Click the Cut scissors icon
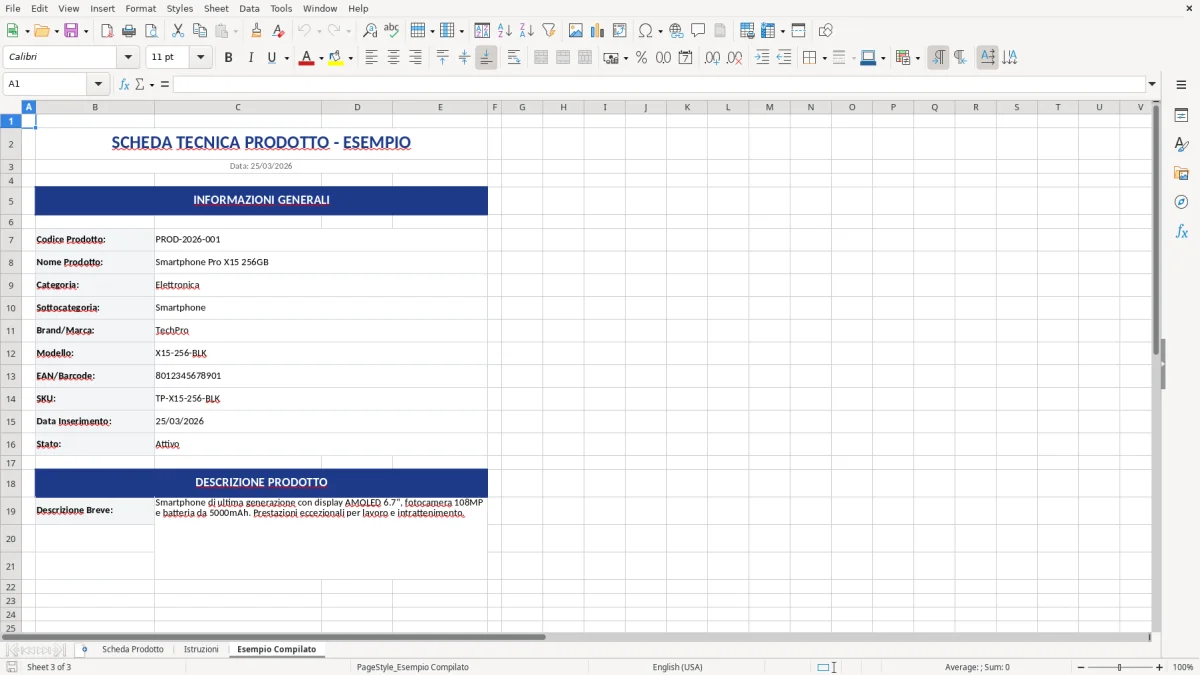Screen dimensions: 1200x675 tap(178, 31)
